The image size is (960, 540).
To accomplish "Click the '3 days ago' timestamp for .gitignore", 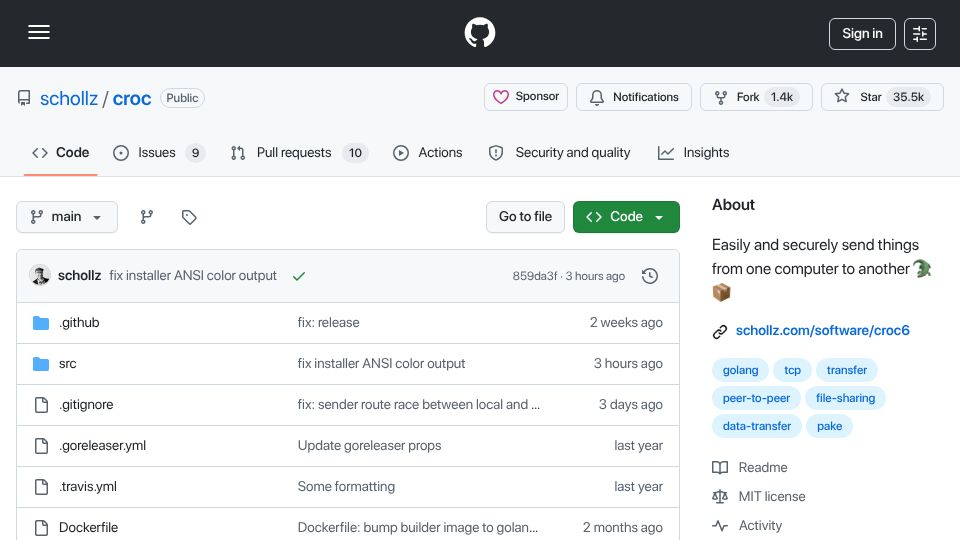I will 631,405.
